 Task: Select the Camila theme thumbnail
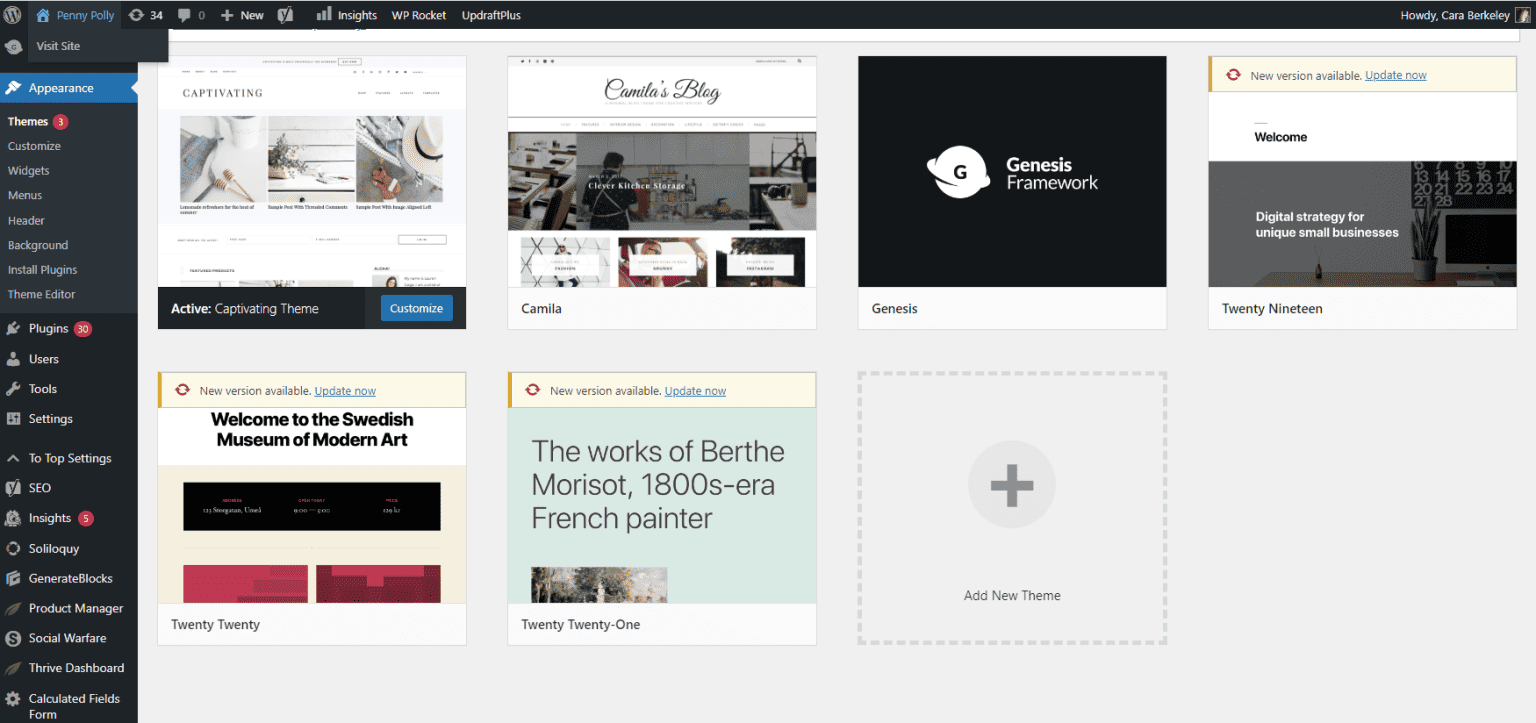point(662,172)
